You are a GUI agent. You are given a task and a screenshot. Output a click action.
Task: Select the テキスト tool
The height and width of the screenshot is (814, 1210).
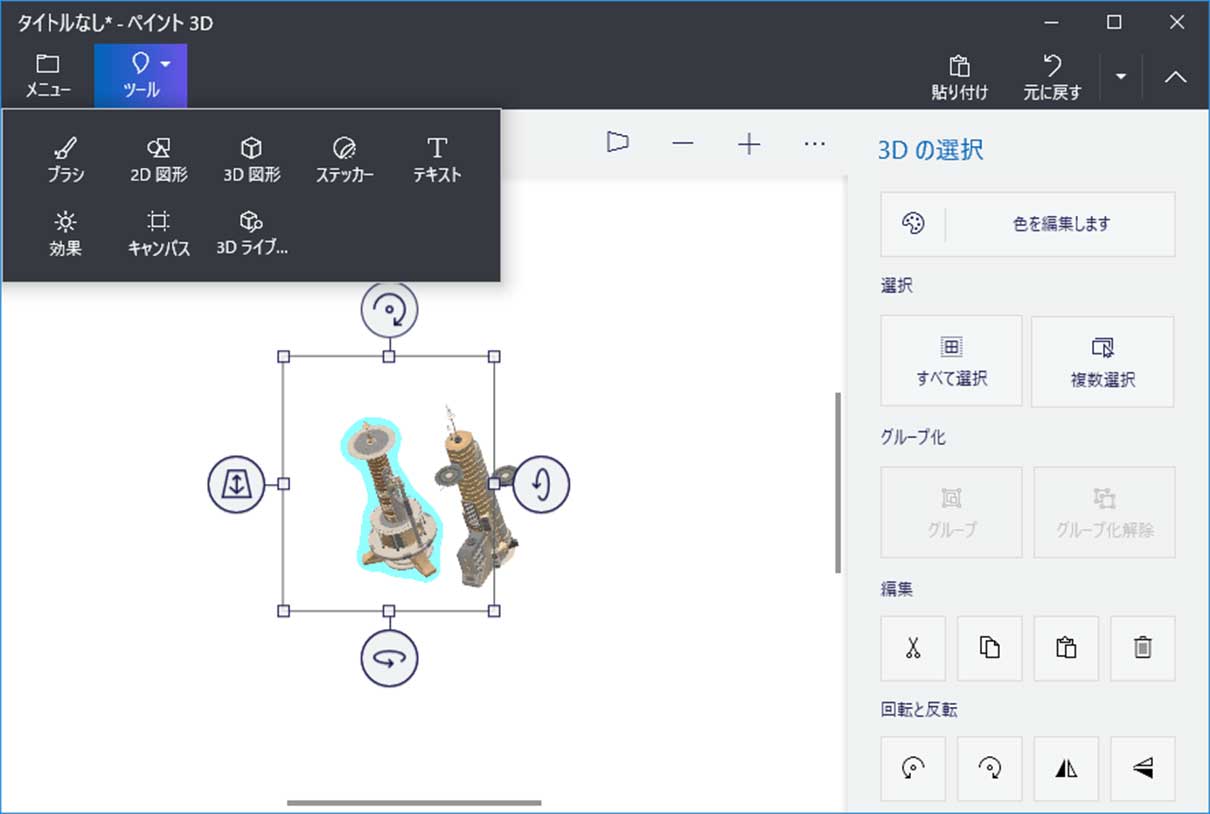[437, 161]
